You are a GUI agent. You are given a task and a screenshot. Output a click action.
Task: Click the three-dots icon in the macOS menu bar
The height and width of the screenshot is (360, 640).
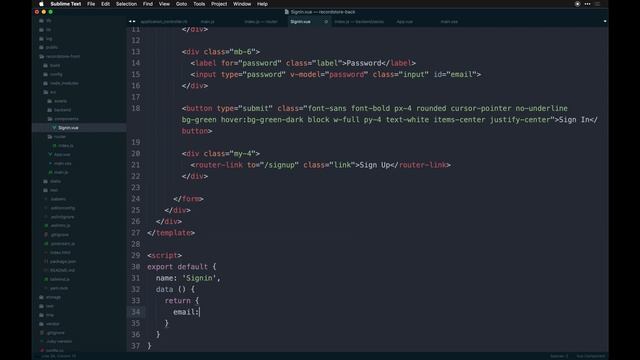click(587, 4)
